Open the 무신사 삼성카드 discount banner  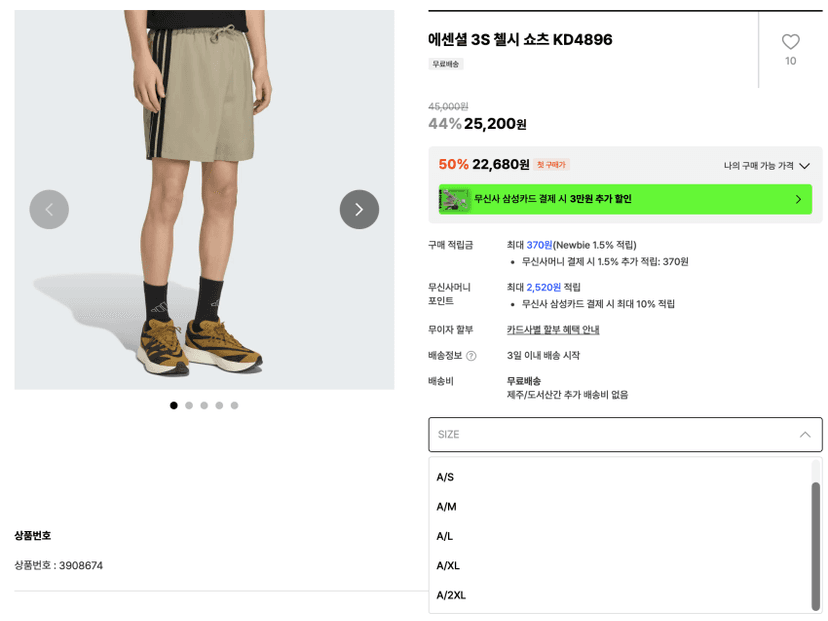click(x=625, y=199)
